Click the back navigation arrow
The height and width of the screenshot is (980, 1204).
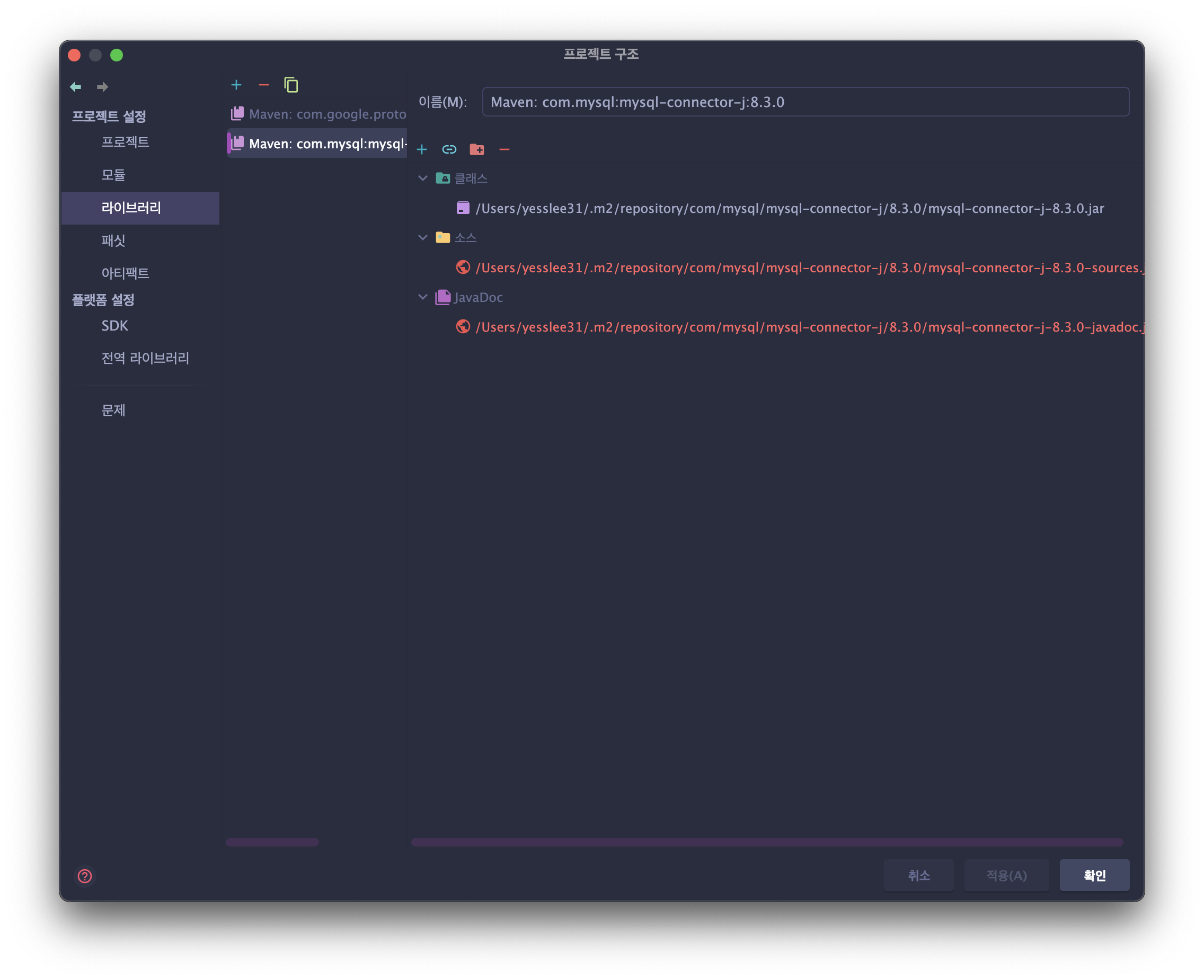(x=76, y=87)
